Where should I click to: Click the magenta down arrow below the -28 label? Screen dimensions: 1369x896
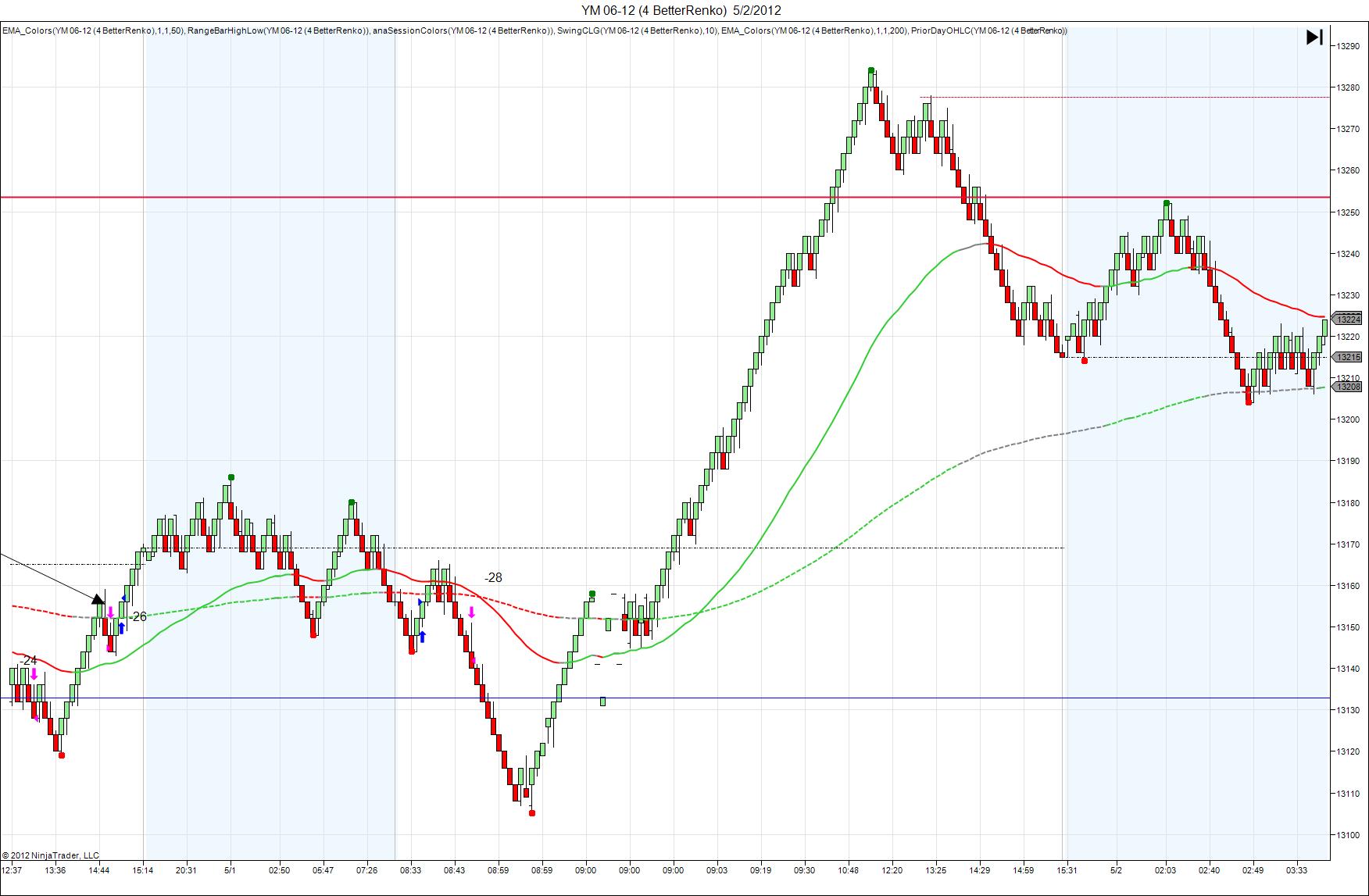click(471, 612)
